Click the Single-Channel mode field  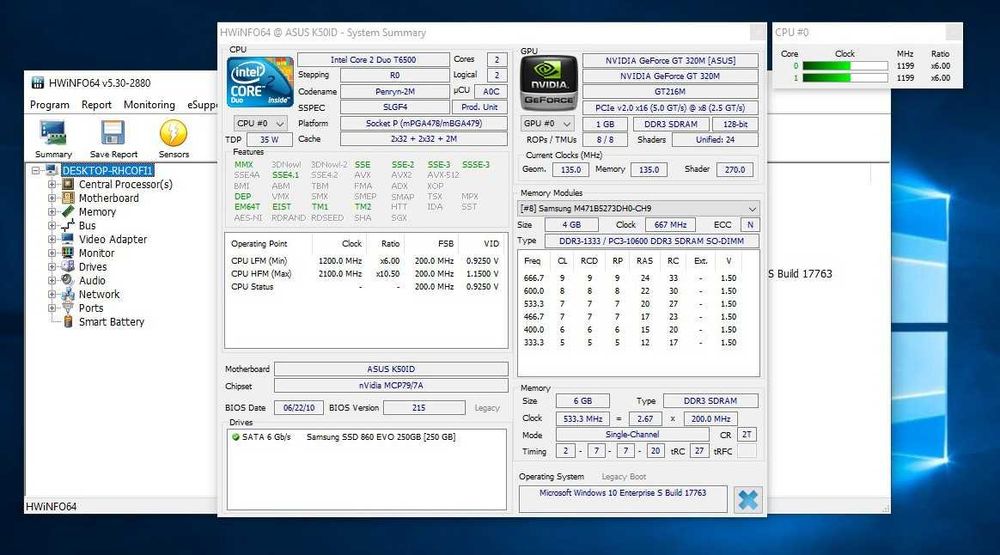click(632, 434)
